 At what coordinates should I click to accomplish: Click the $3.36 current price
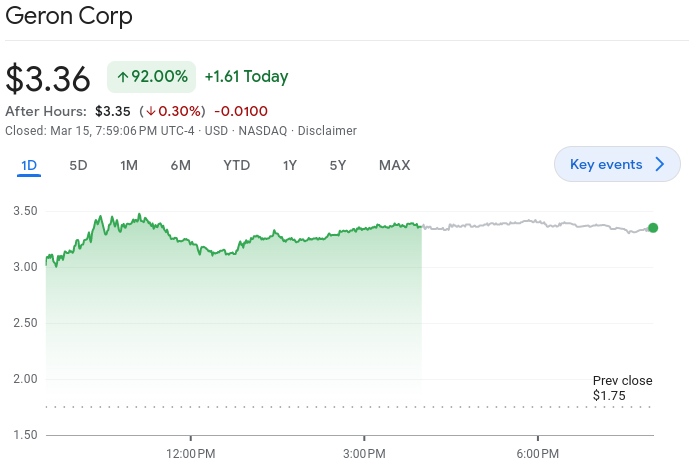coord(48,78)
